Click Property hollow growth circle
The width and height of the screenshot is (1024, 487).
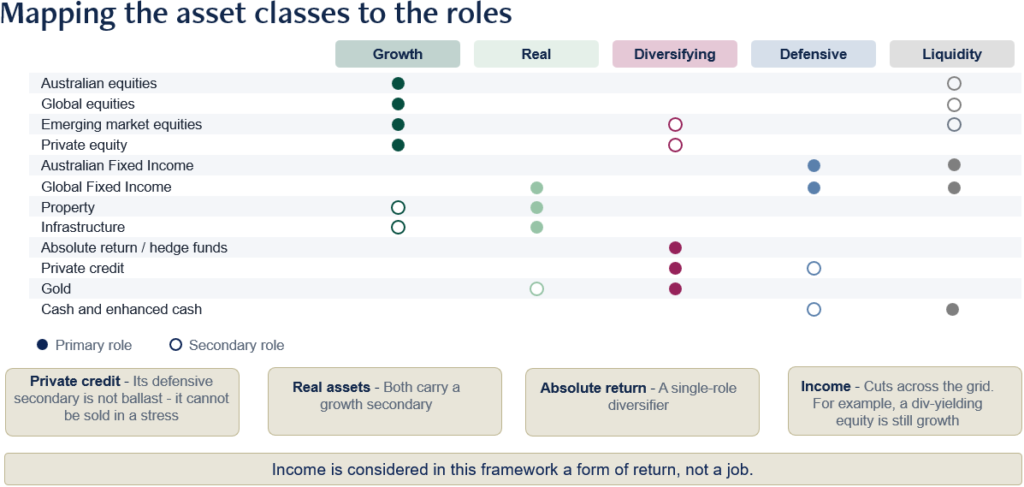pyautogui.click(x=398, y=208)
